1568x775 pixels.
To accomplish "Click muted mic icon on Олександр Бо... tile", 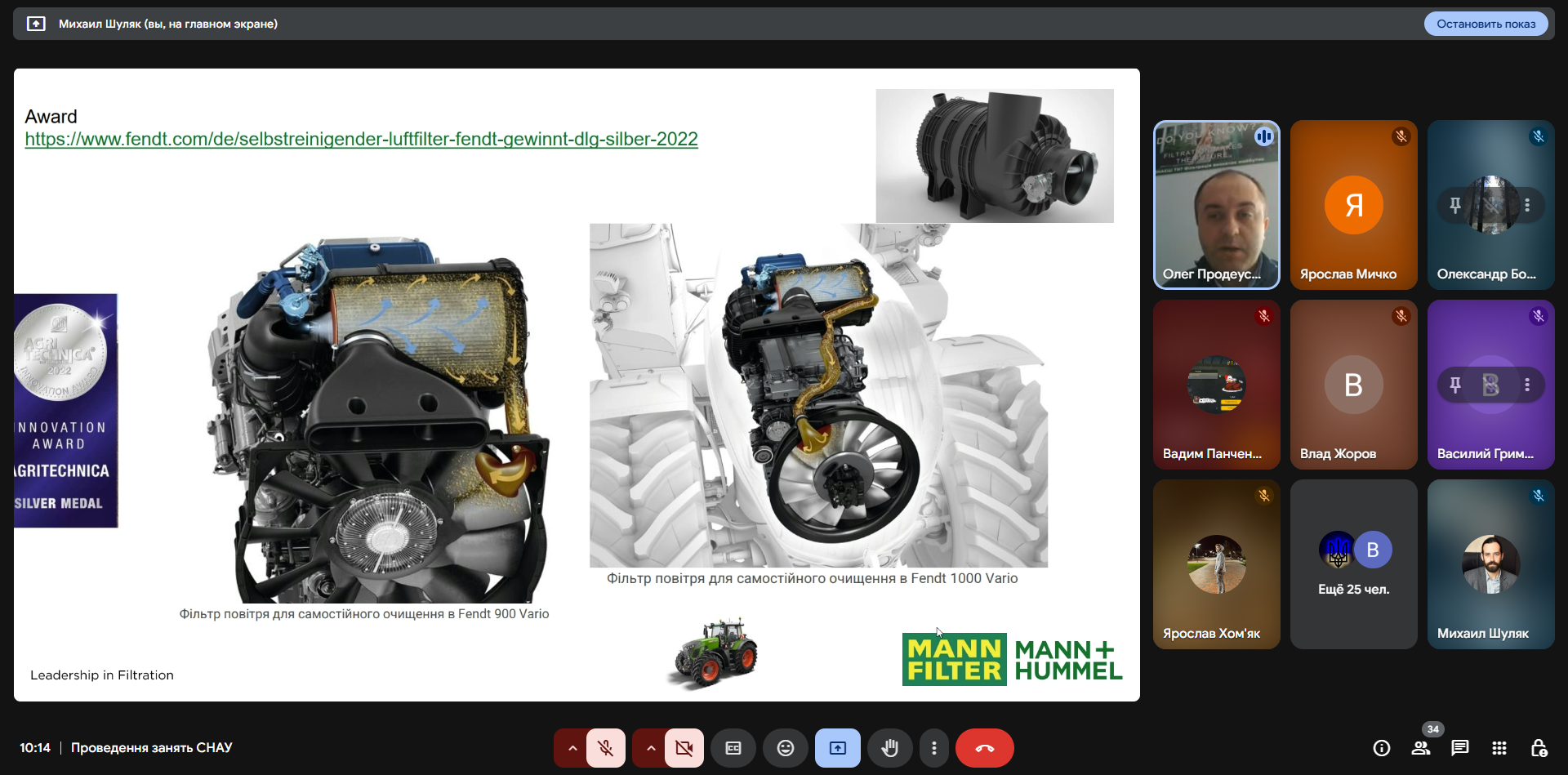I will click(1539, 136).
